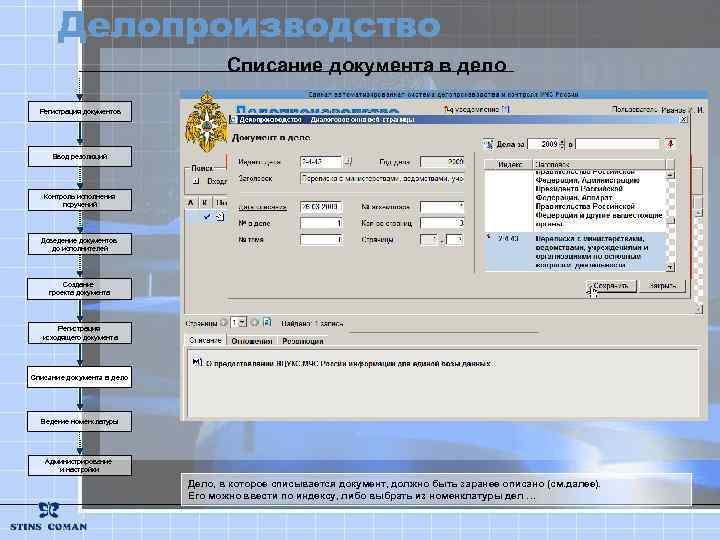The height and width of the screenshot is (540, 720).
Task: Click the cases list scroll down arrow
Action: click(670, 267)
